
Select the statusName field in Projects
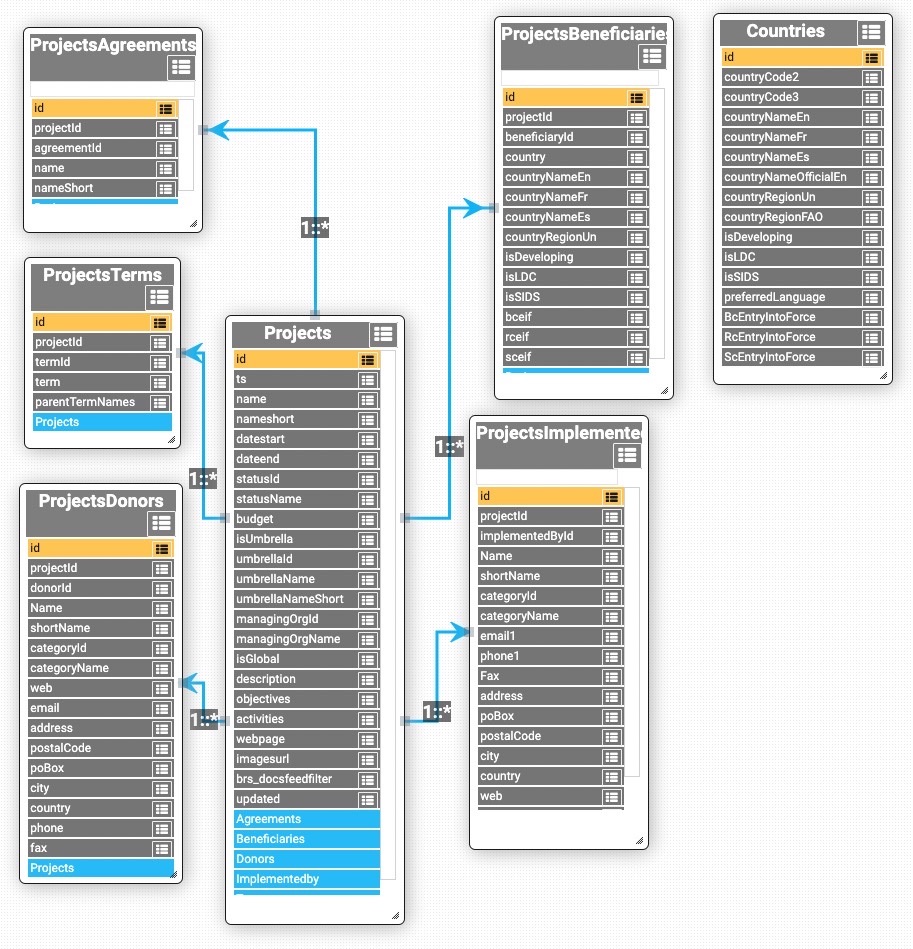click(x=295, y=499)
